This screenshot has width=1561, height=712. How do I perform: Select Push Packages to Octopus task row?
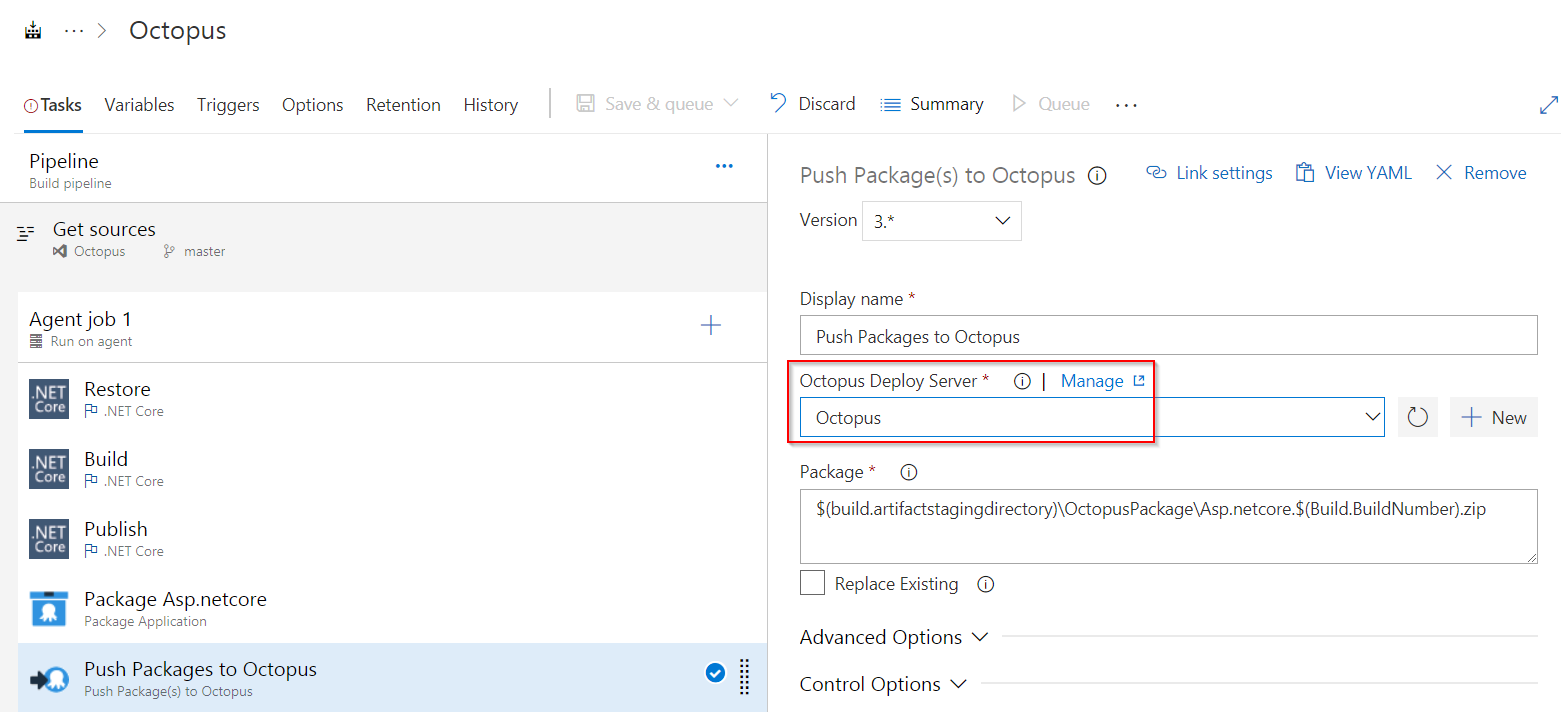pos(392,677)
